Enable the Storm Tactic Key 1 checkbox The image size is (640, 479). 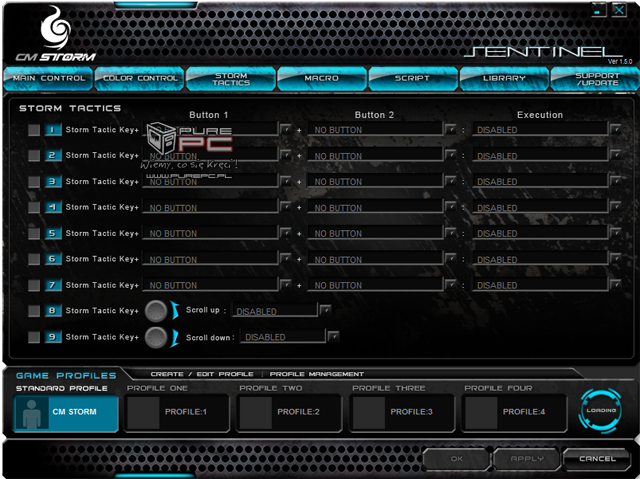pyautogui.click(x=34, y=130)
